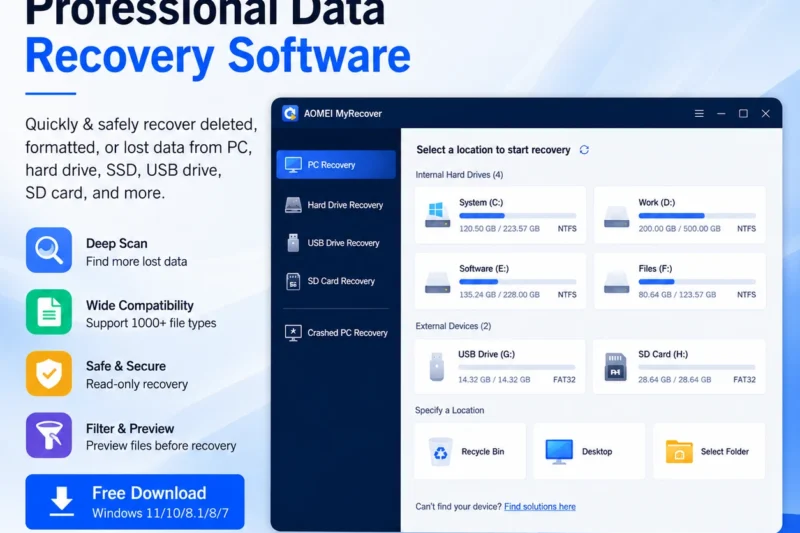Open the Find solutions here link
This screenshot has width=800, height=533.
(540, 506)
